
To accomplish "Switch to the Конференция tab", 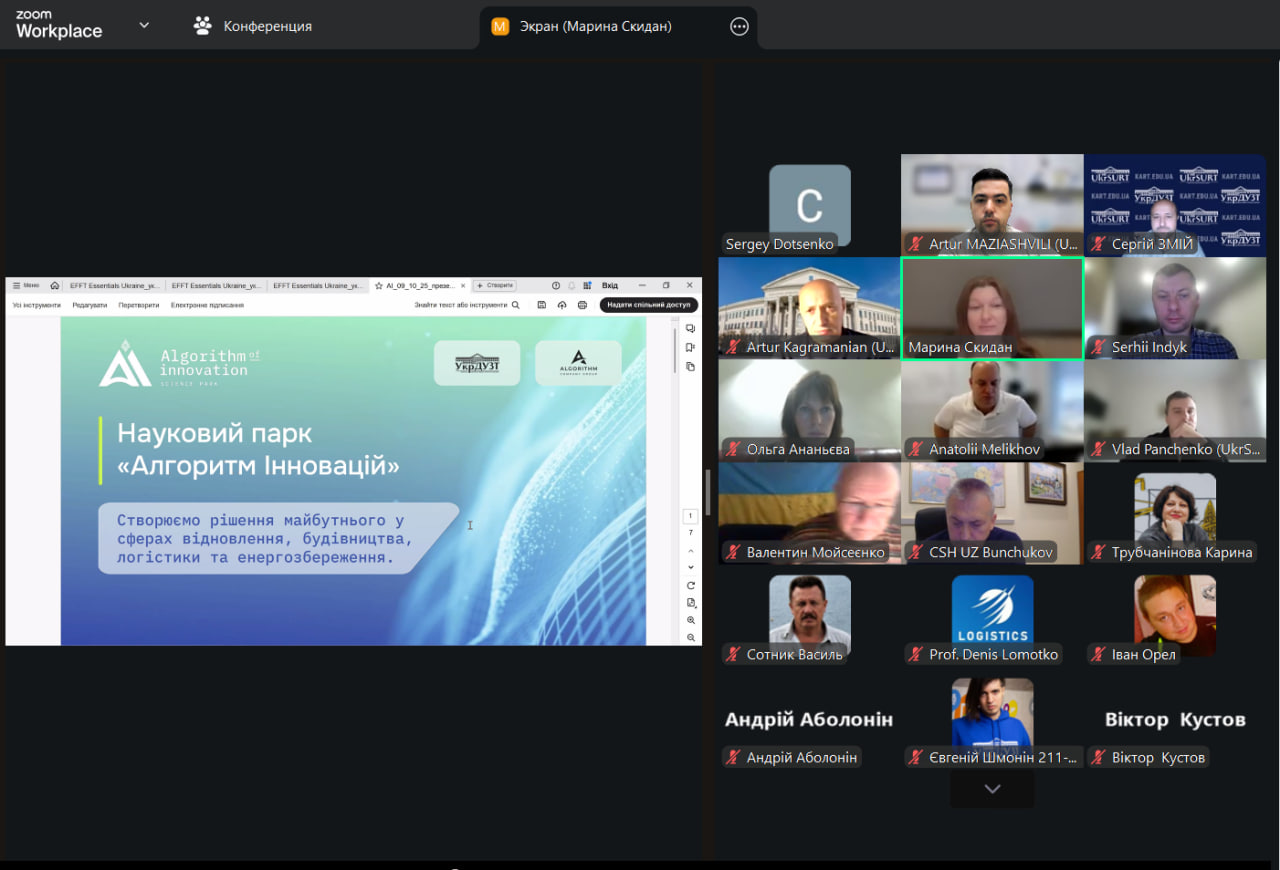I will pyautogui.click(x=253, y=27).
